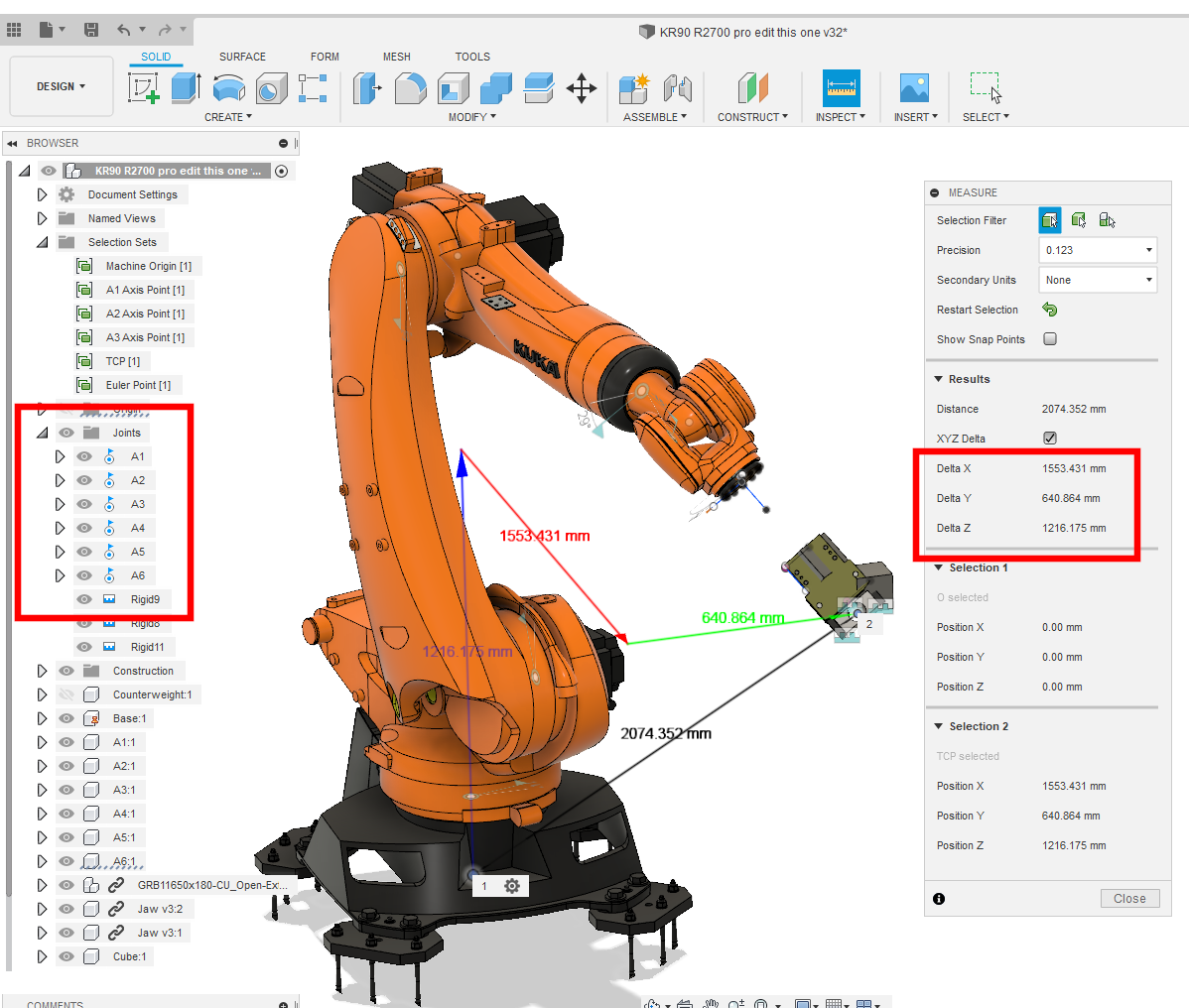Collapse the Joints folder
The height and width of the screenshot is (1008, 1189).
42,433
